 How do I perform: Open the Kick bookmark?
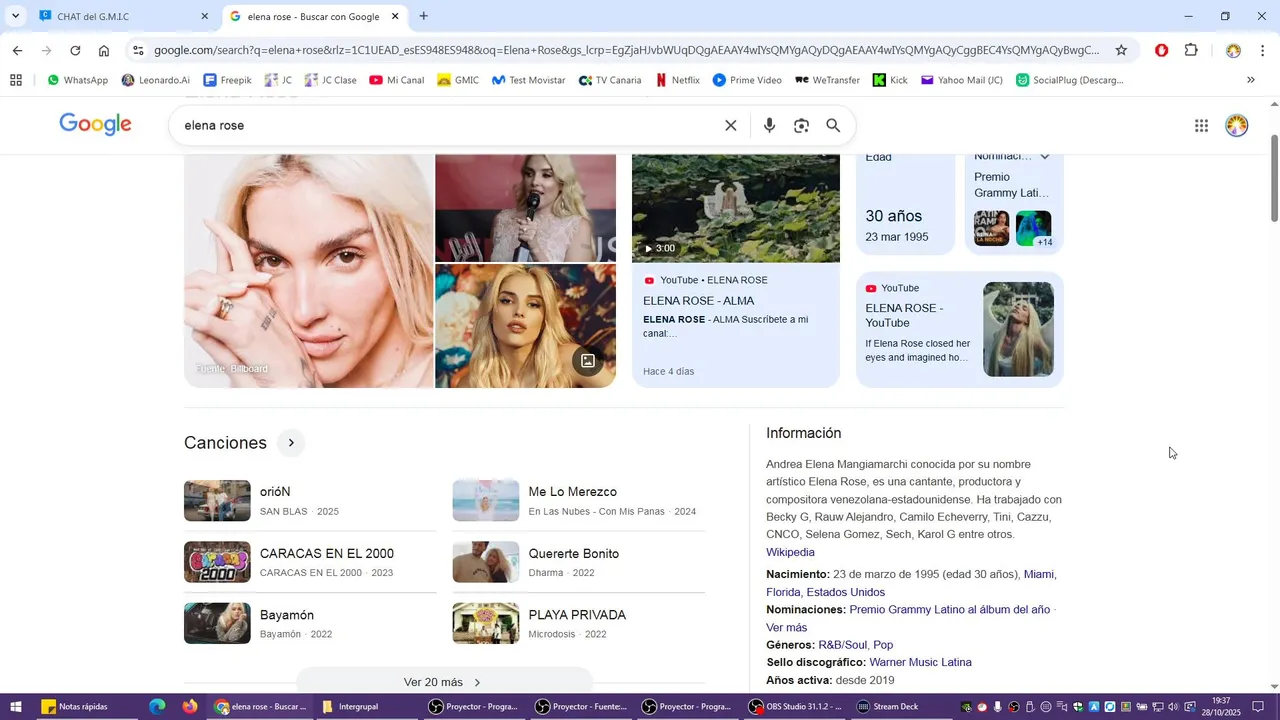click(890, 80)
